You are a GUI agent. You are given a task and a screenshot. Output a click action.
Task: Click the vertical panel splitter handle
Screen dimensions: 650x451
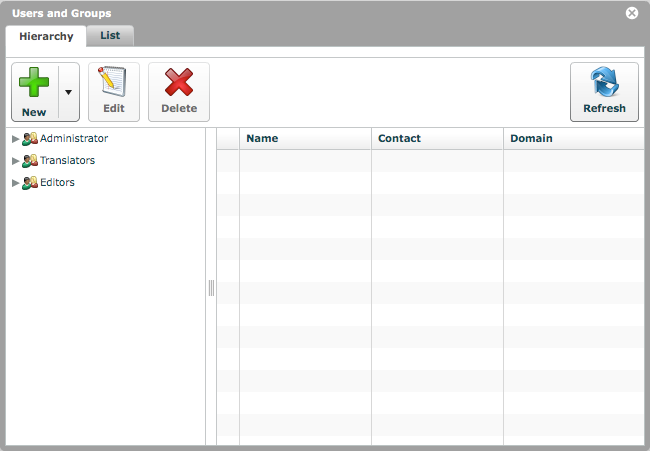point(211,288)
